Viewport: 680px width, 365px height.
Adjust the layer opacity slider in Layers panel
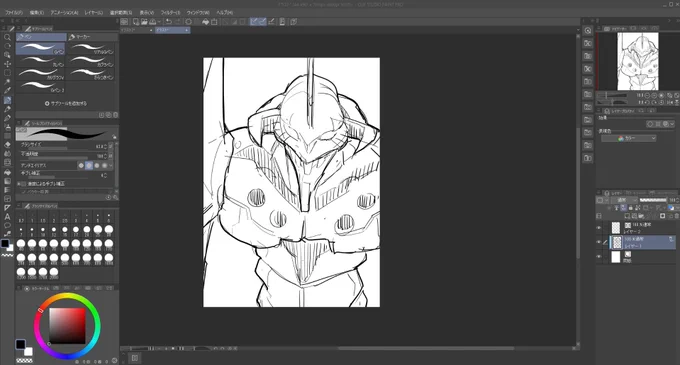coord(654,200)
